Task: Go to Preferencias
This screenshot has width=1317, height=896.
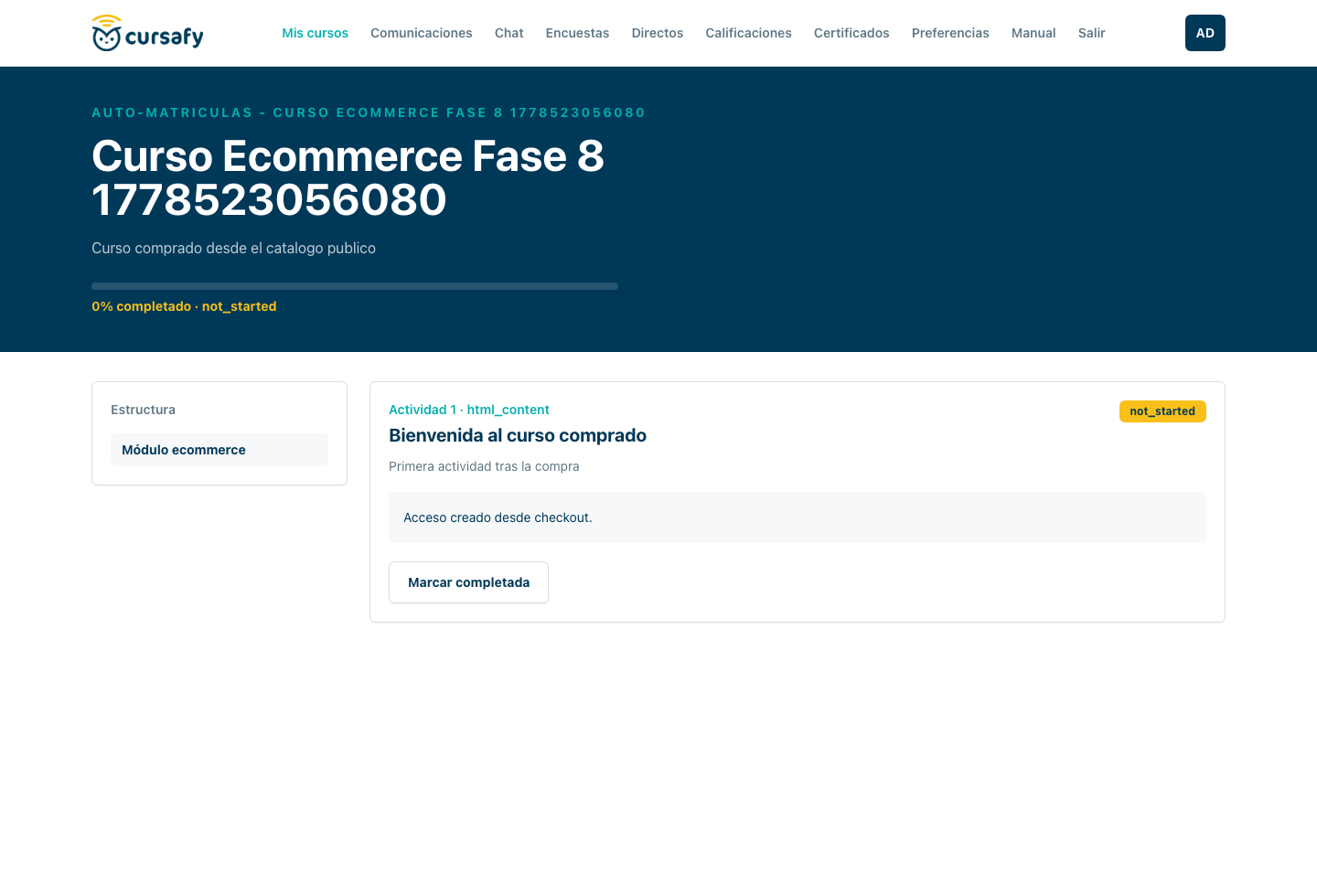Action: click(950, 33)
